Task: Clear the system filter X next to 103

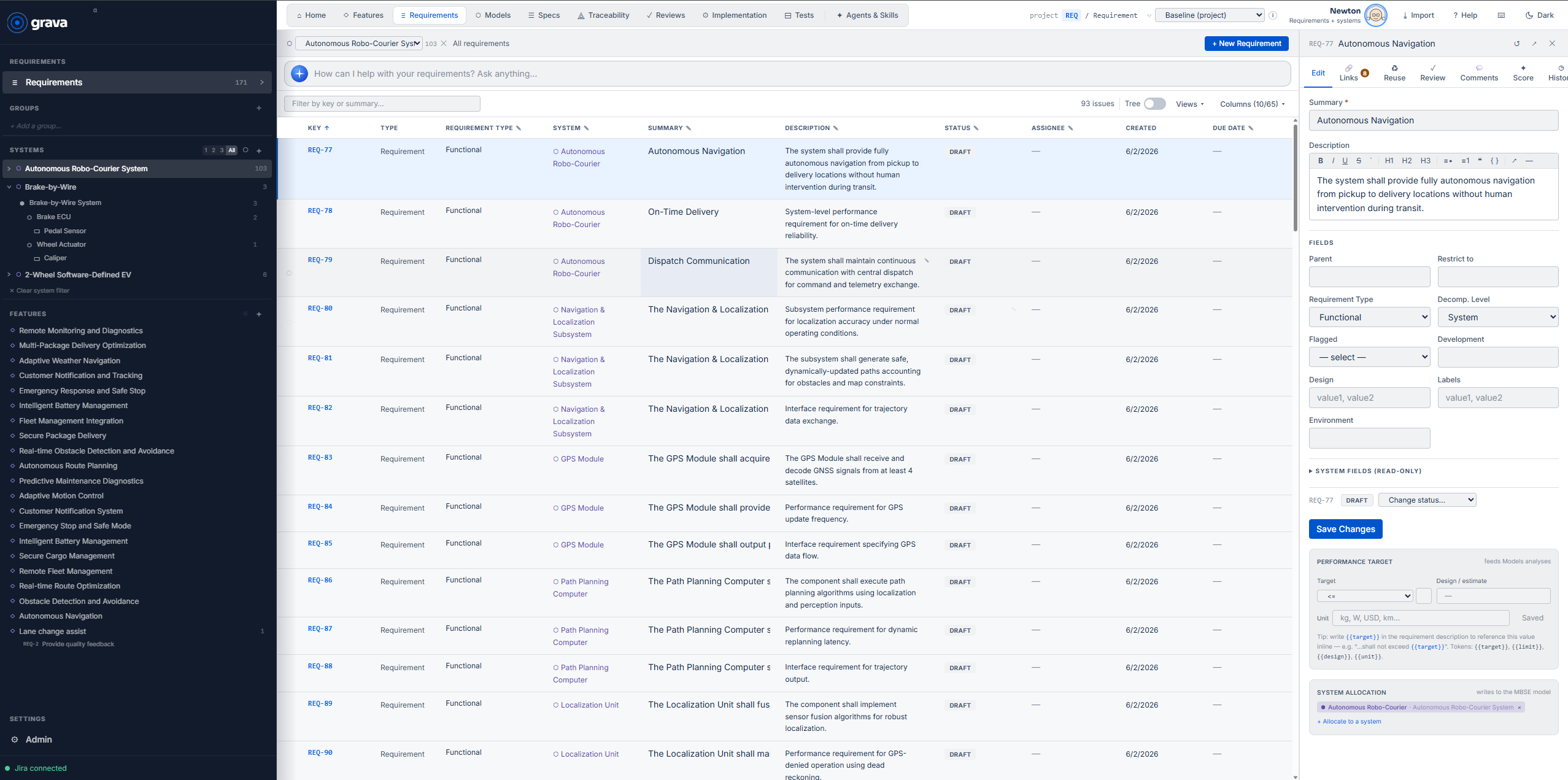Action: tap(444, 44)
